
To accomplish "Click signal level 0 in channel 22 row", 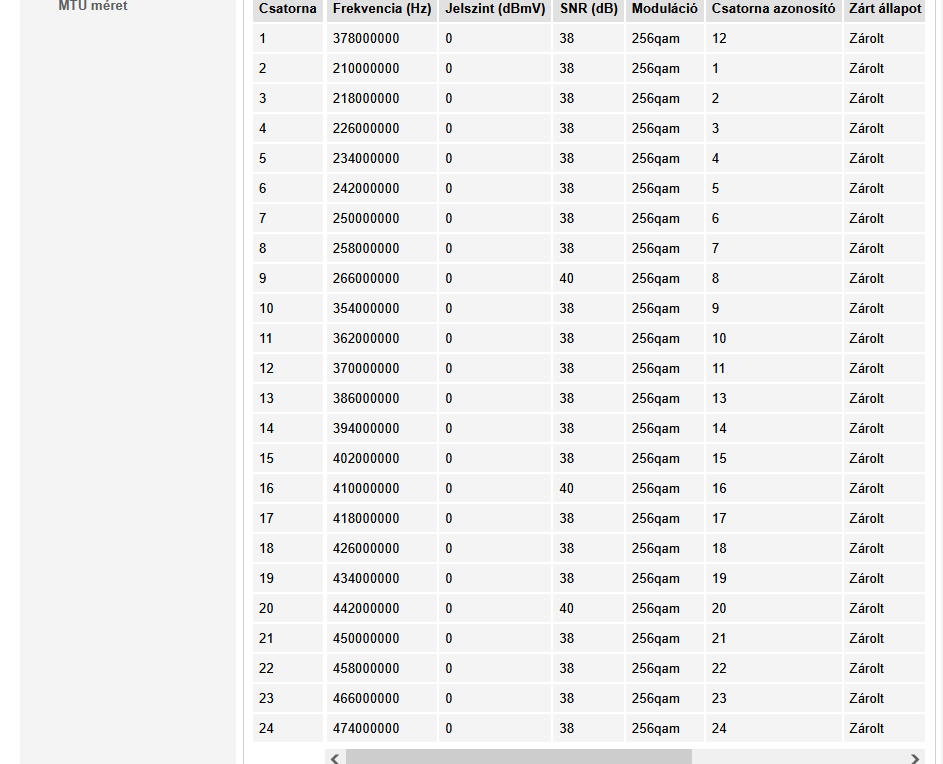I will pos(449,668).
